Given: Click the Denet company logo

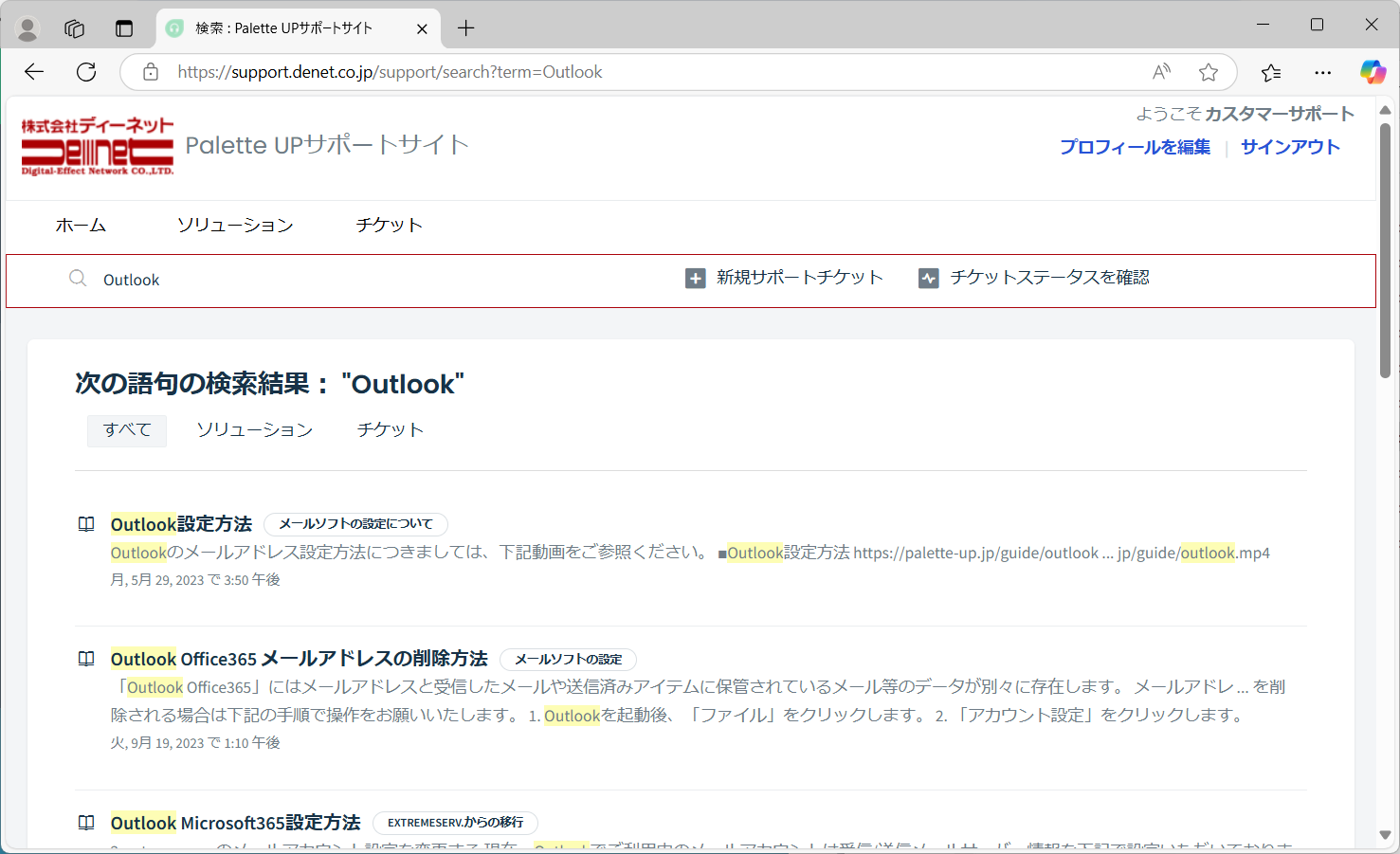Looking at the screenshot, I should pyautogui.click(x=98, y=146).
